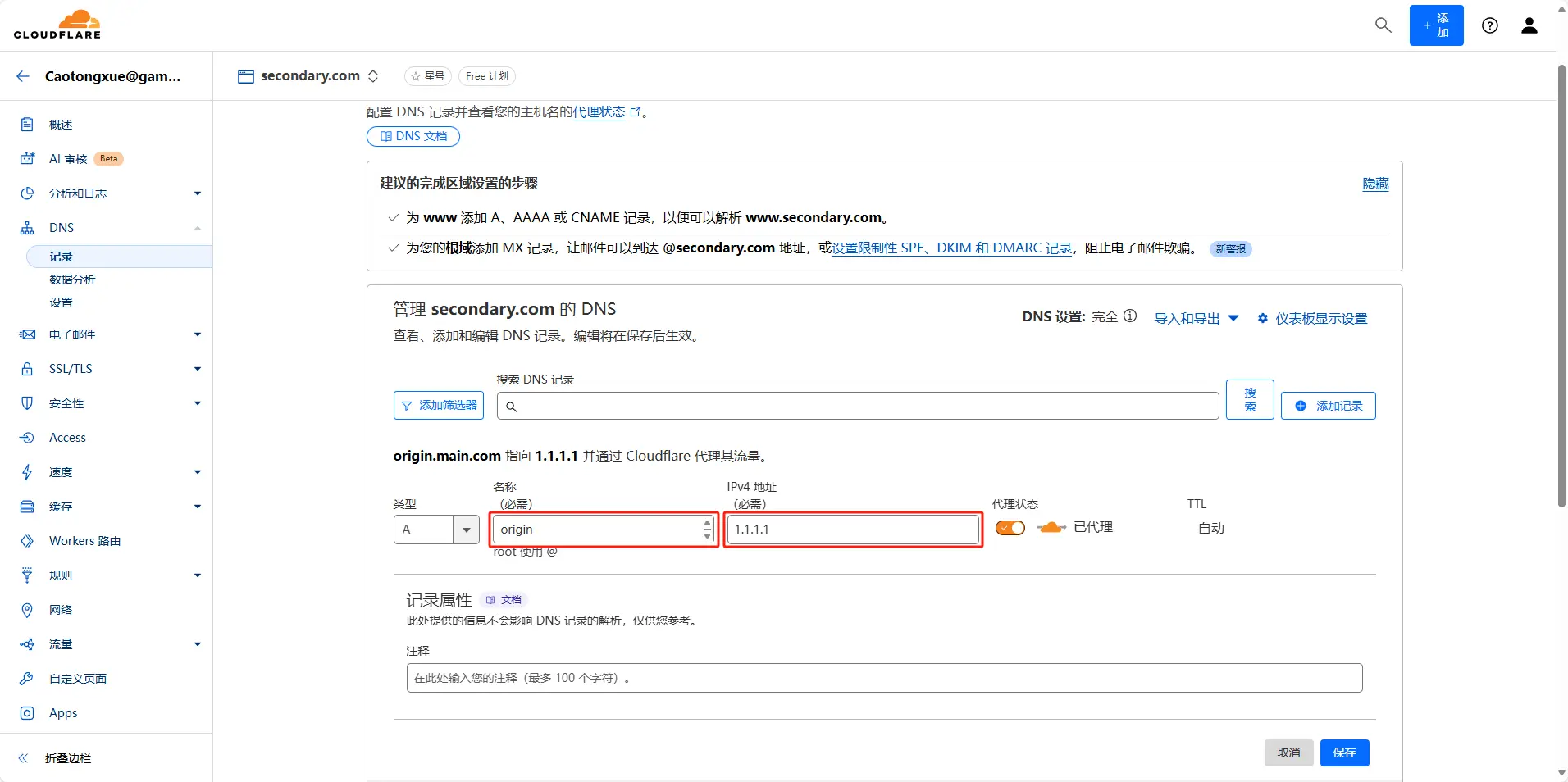Go back using the account arrow
The height and width of the screenshot is (782, 1568).
23,76
